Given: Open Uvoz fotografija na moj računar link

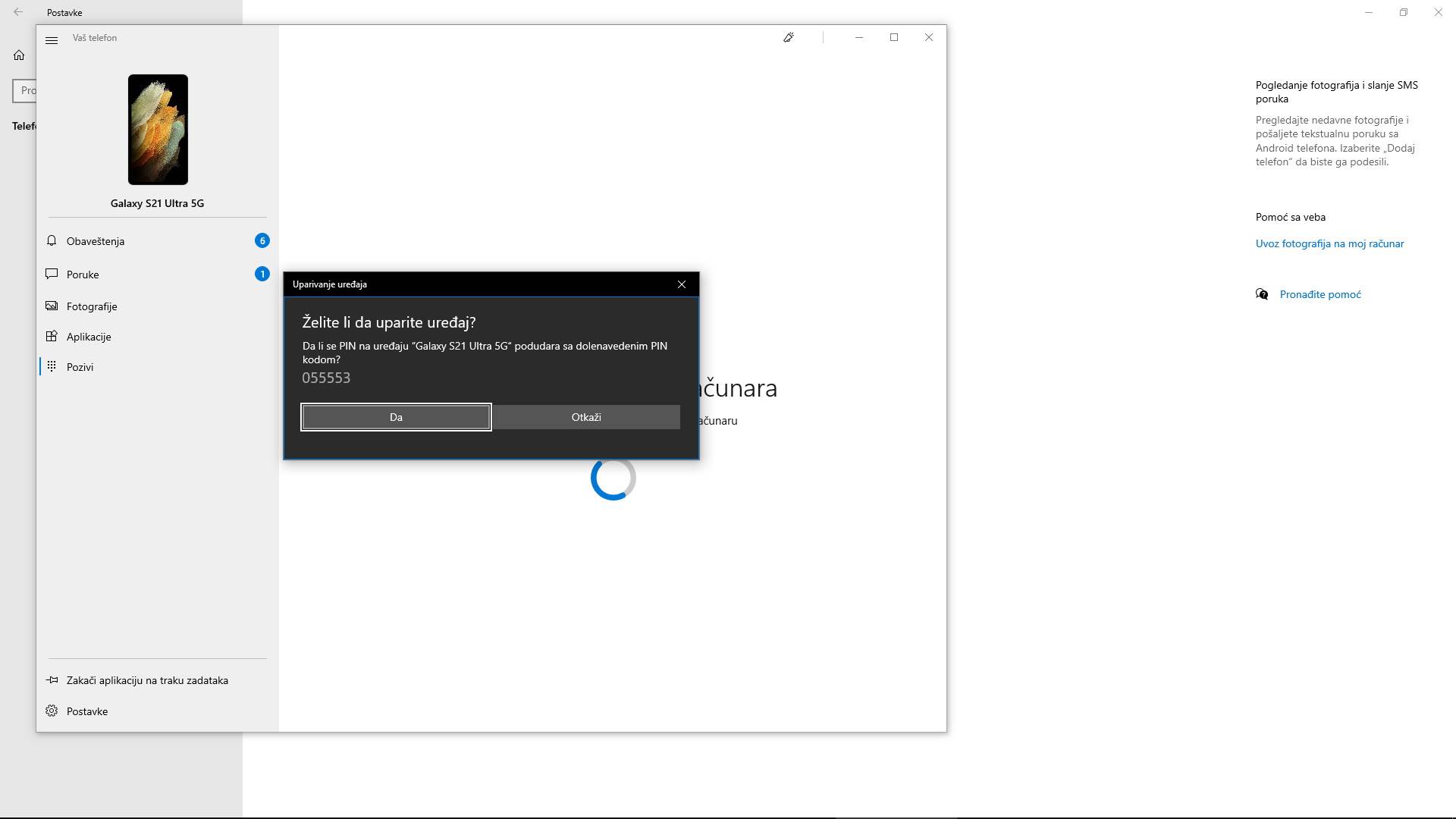Looking at the screenshot, I should 1329,243.
